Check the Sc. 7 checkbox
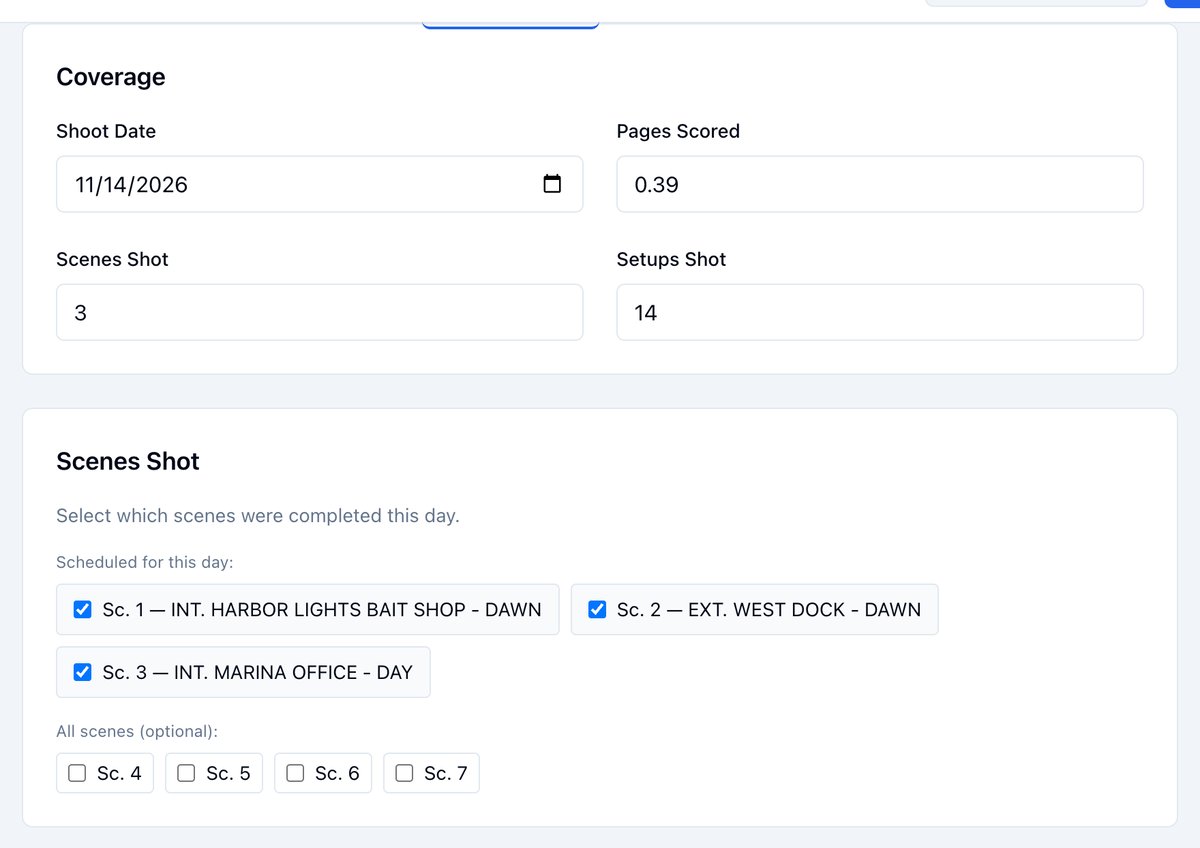The image size is (1200, 848). 404,773
